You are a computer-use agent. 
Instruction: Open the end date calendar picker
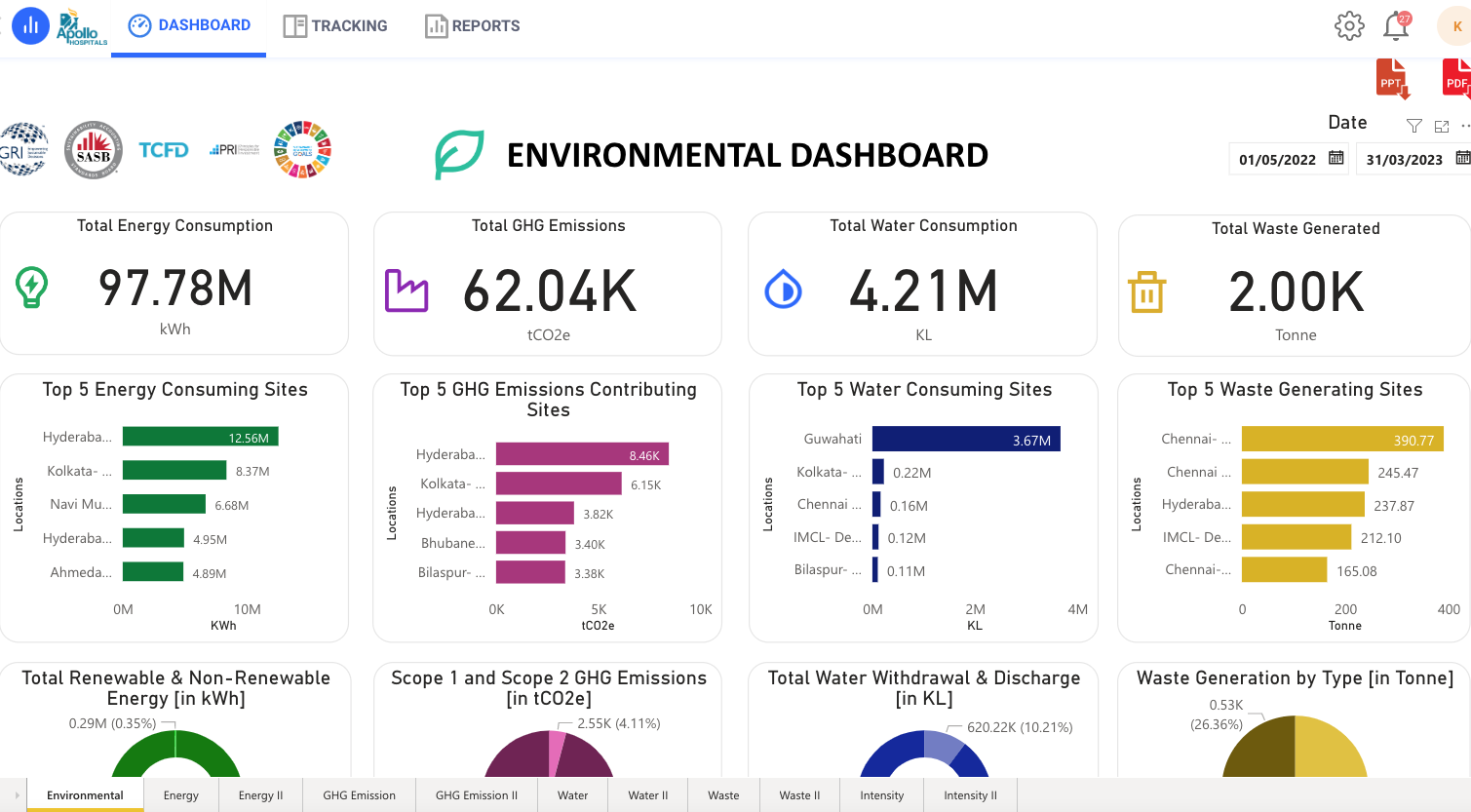coord(1462,158)
